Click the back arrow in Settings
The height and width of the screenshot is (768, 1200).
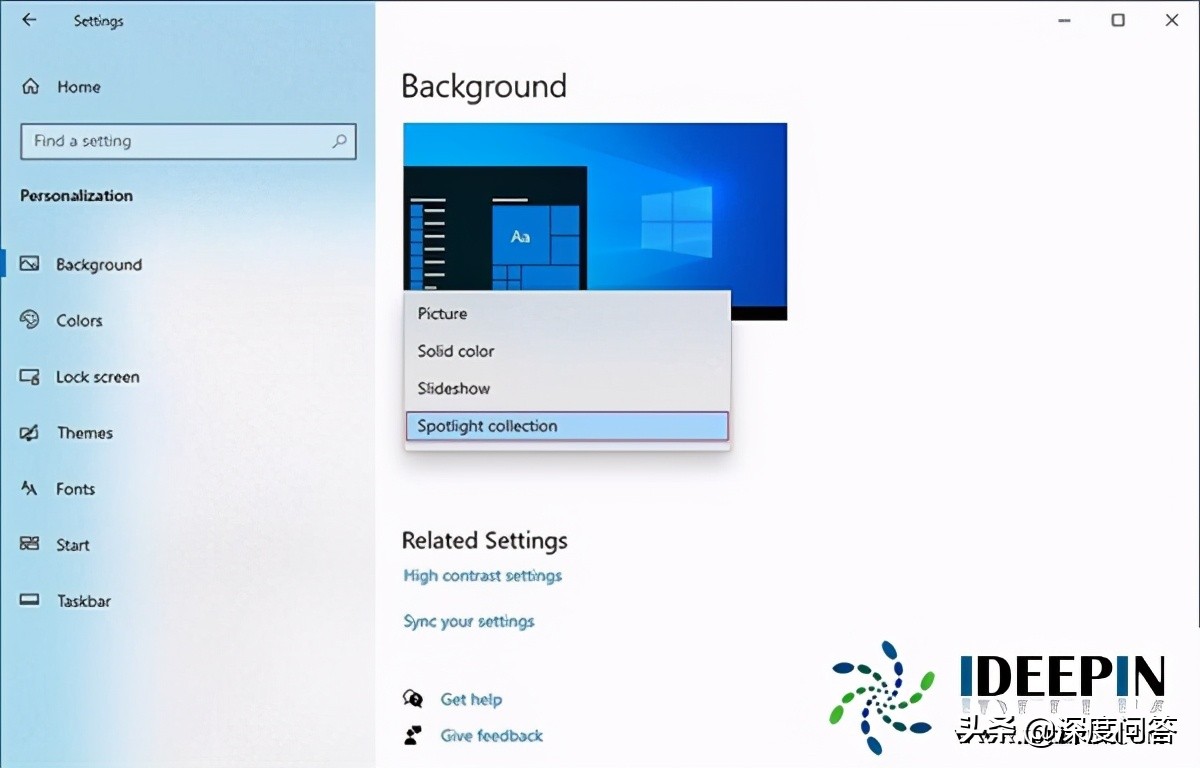27,20
